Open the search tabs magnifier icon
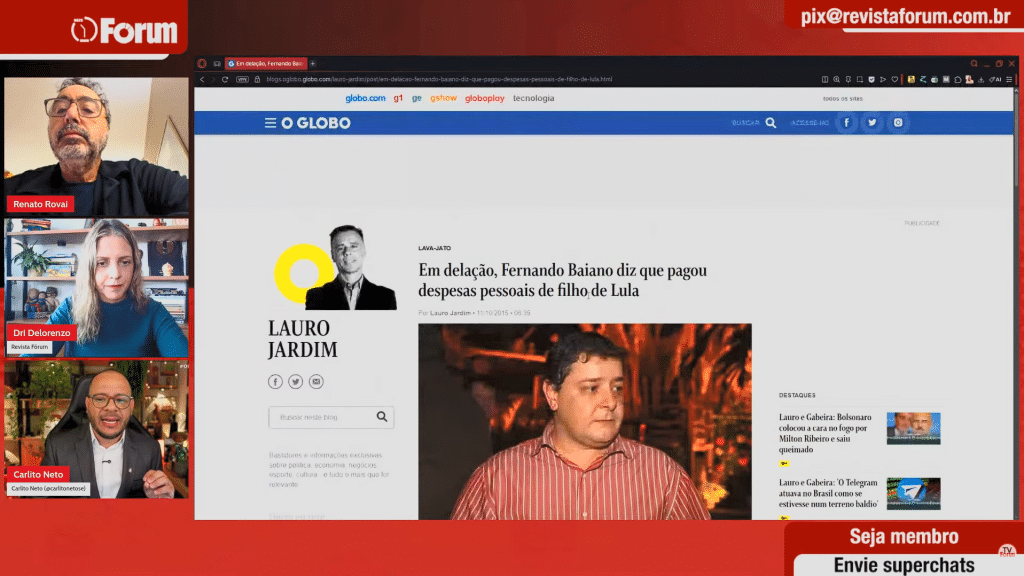Viewport: 1024px width, 576px height. coord(974,63)
